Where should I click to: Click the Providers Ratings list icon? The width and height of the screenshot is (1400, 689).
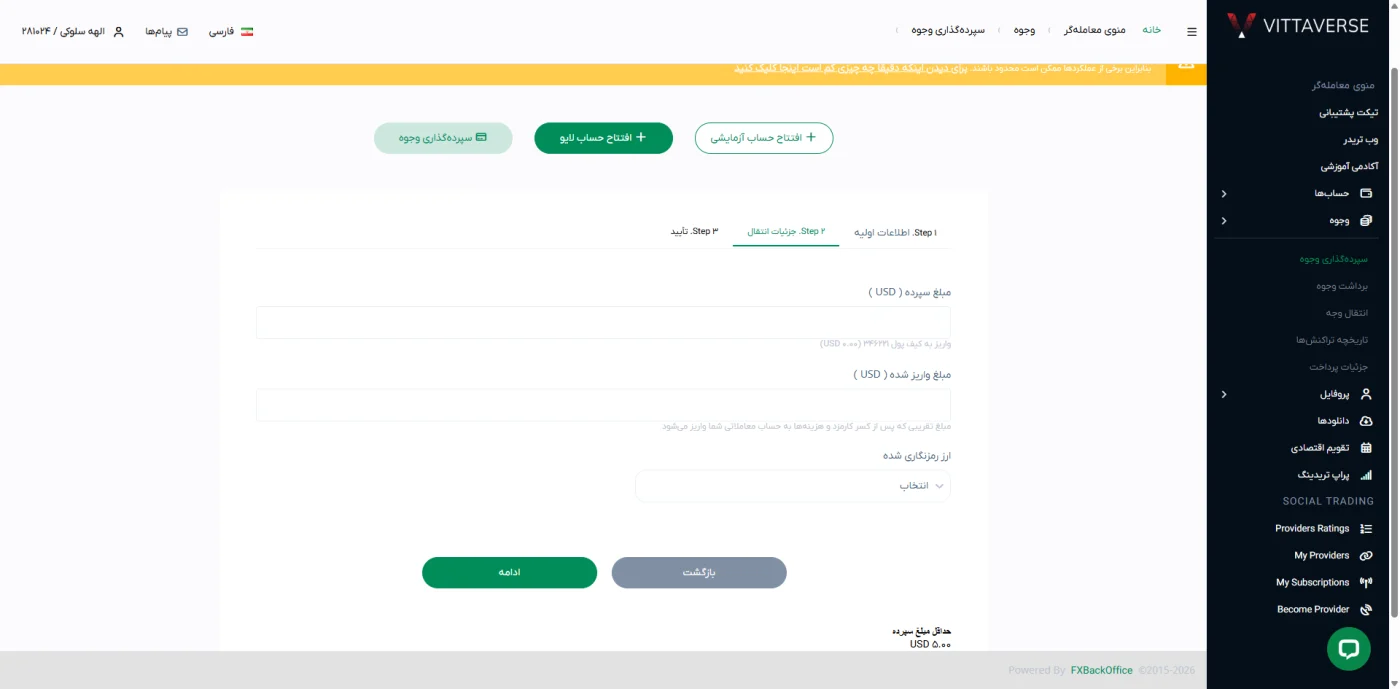click(x=1366, y=528)
